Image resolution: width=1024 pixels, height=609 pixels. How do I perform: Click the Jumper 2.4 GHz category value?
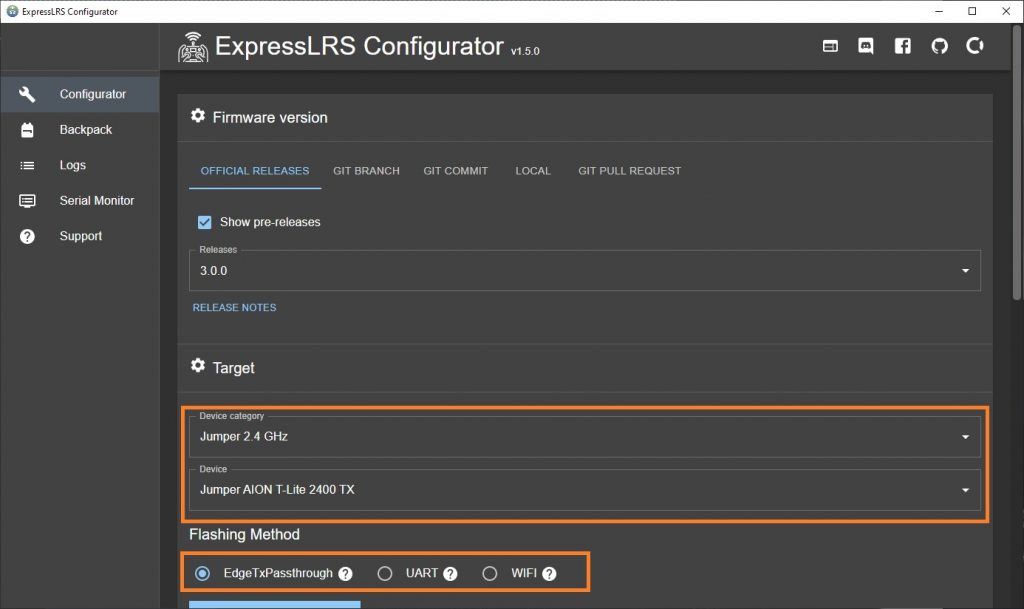point(244,436)
